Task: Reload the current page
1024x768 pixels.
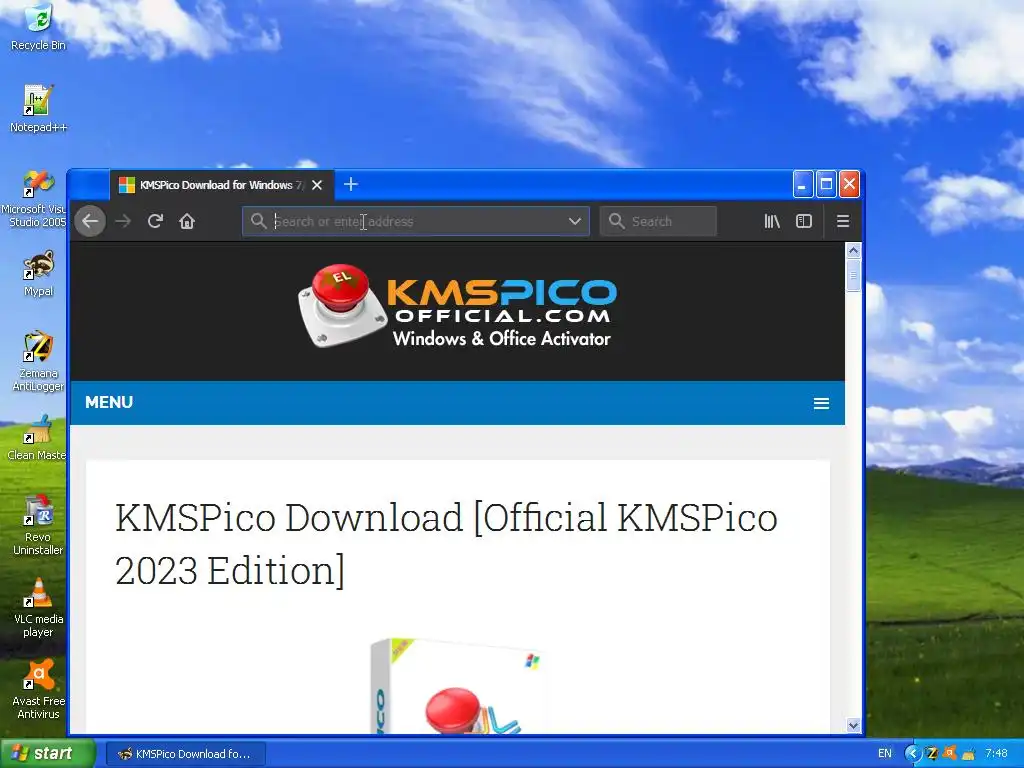Action: pos(155,221)
